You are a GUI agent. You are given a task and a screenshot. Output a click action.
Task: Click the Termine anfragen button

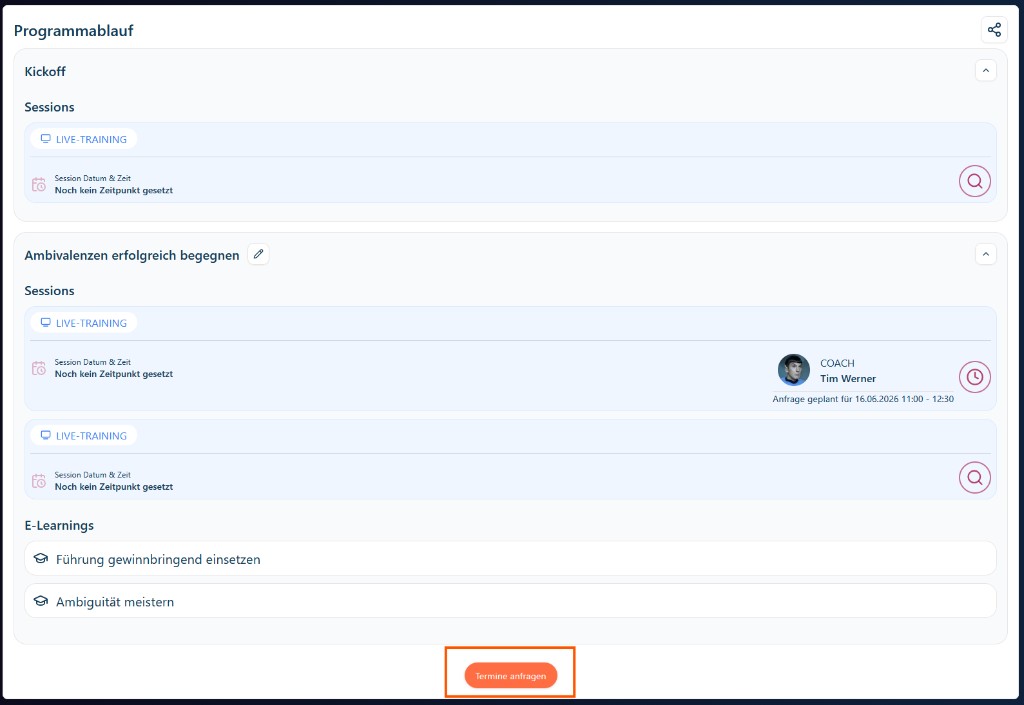pyautogui.click(x=511, y=676)
